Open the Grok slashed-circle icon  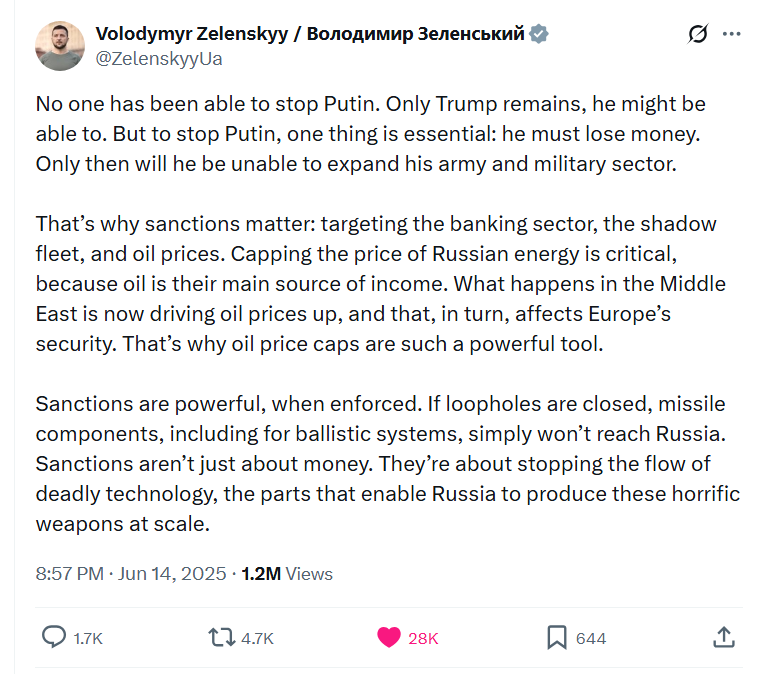click(x=698, y=34)
